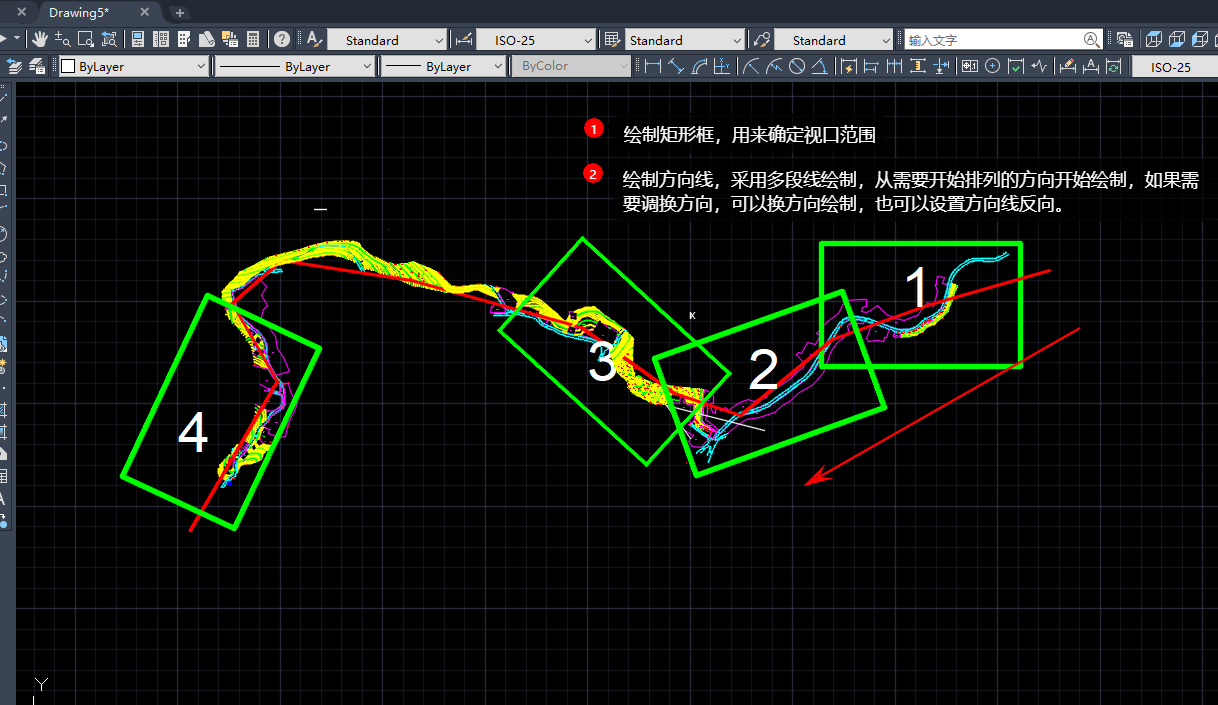Open the Markup Set Manager icon
1218x705 pixels.
(230, 40)
